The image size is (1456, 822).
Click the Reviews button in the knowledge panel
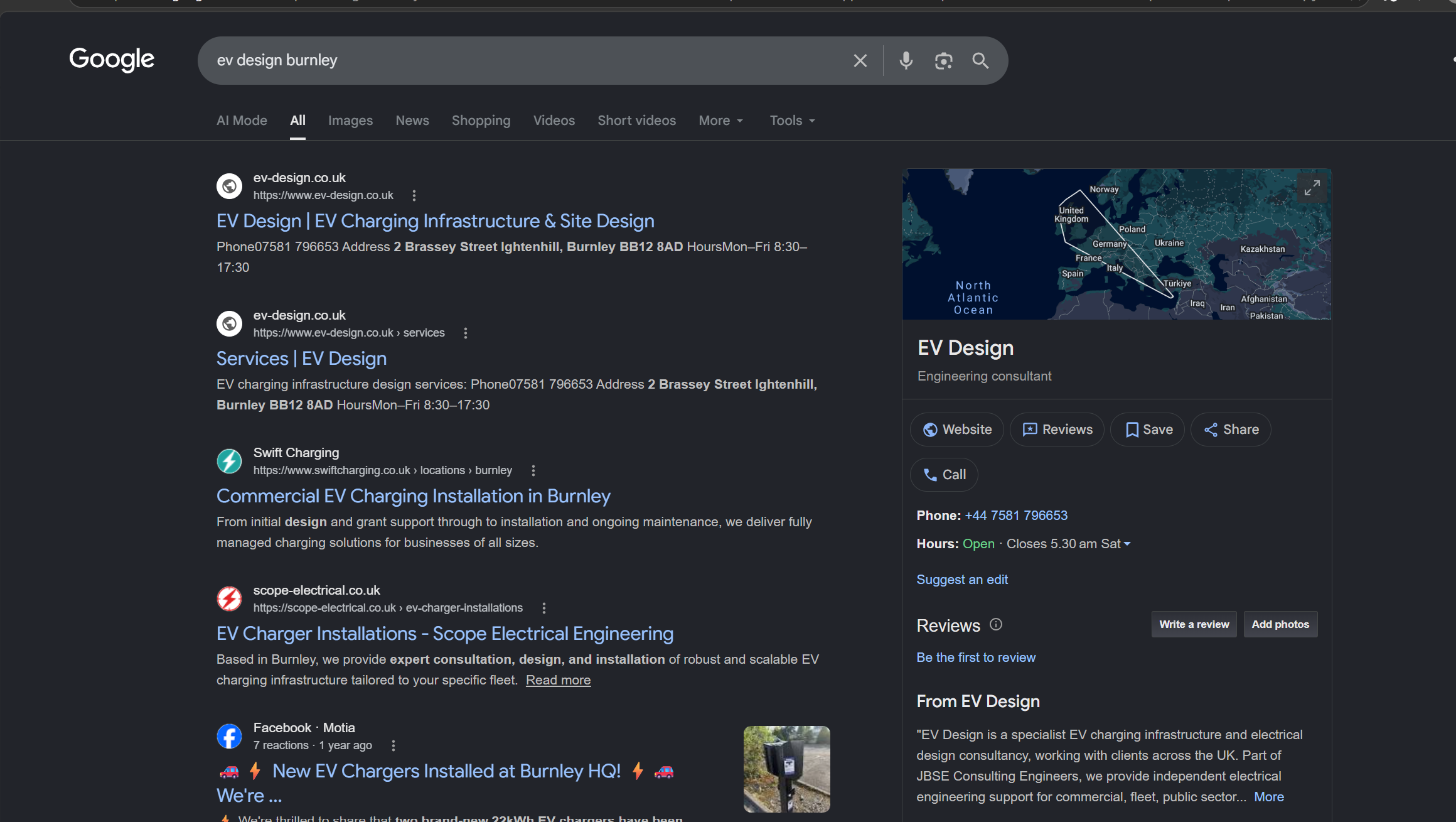(x=1057, y=430)
